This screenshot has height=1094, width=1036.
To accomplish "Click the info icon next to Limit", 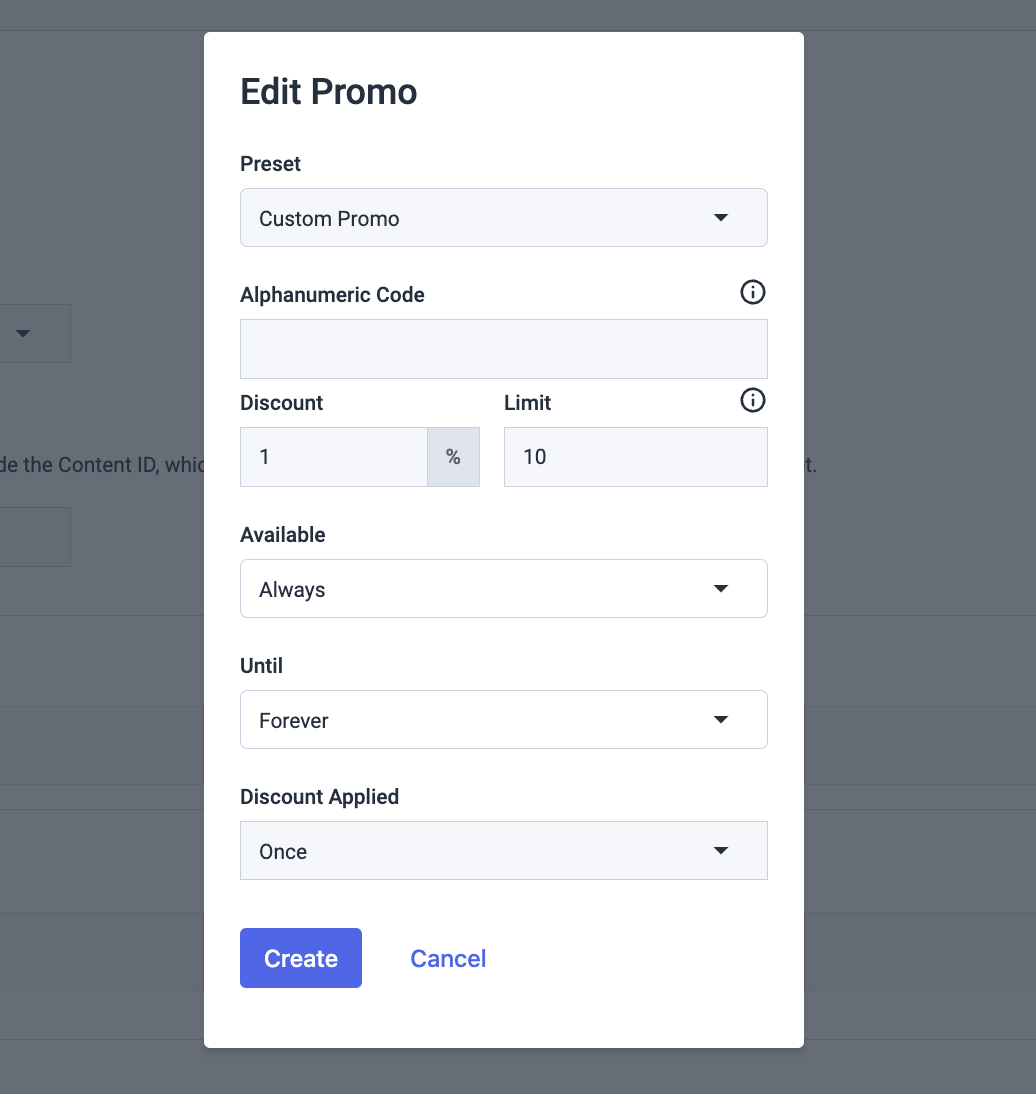I will [752, 400].
